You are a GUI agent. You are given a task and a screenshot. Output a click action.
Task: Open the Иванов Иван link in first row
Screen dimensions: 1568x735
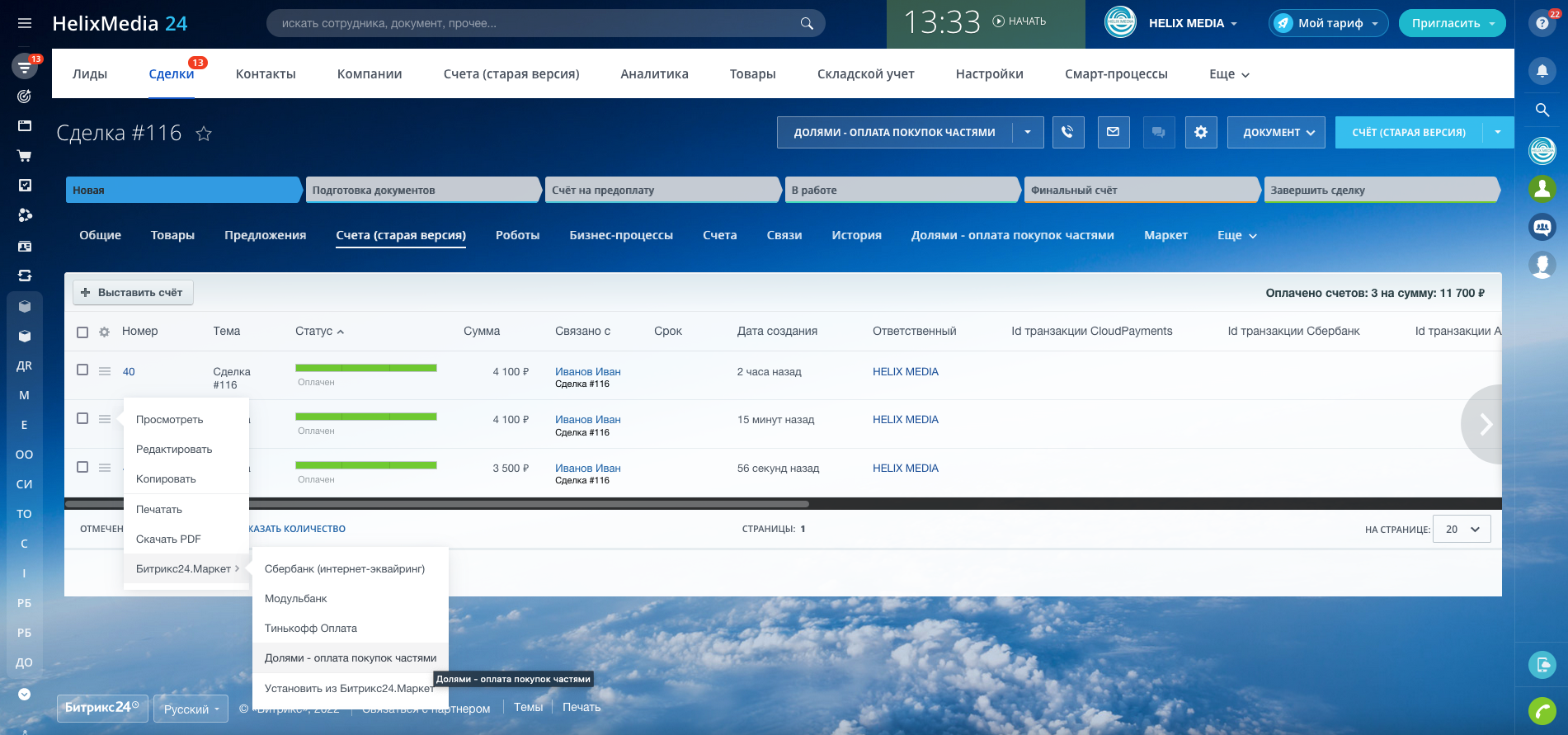587,371
